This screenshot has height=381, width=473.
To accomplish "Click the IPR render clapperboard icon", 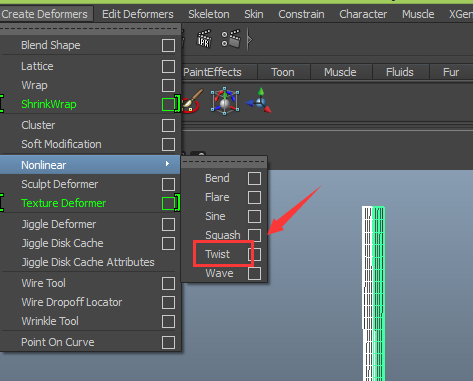I will click(x=204, y=39).
